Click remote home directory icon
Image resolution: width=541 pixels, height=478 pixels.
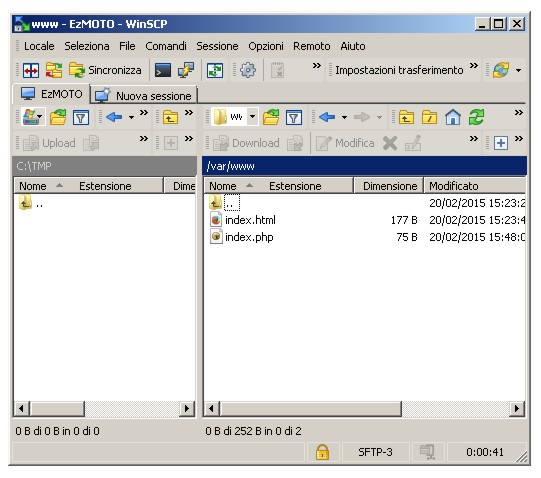tap(453, 117)
